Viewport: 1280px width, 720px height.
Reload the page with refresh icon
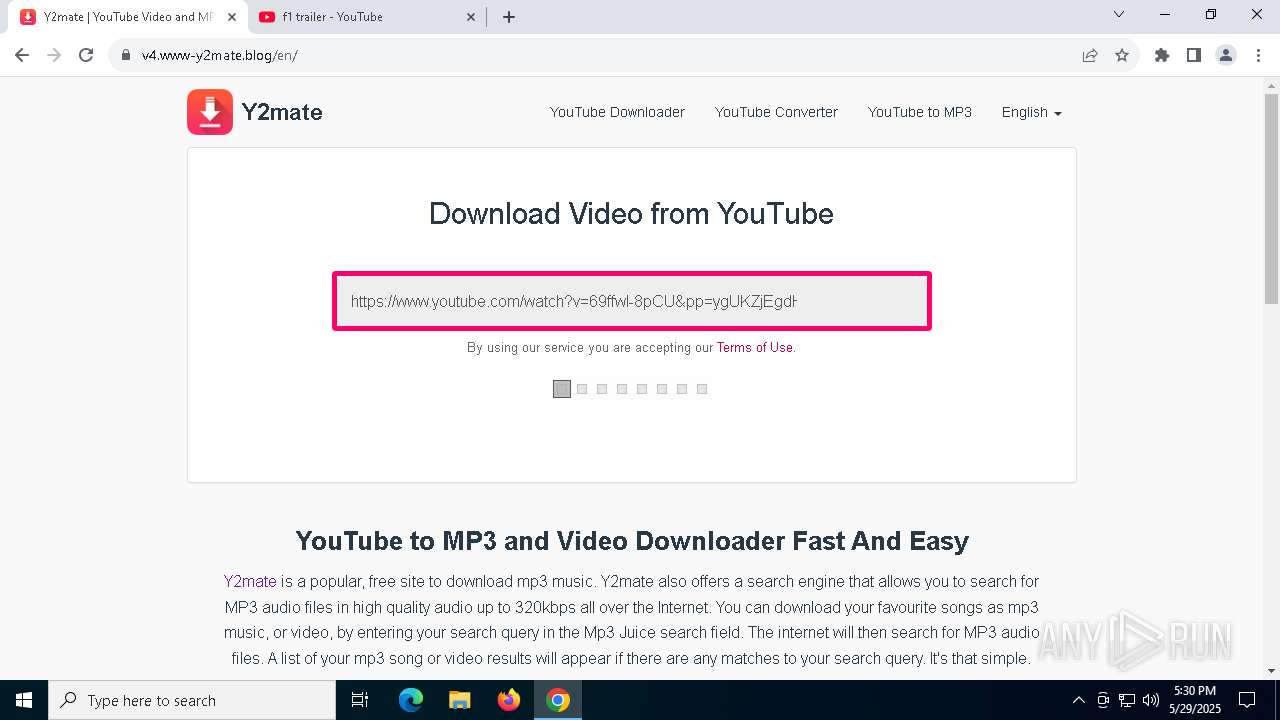[86, 55]
